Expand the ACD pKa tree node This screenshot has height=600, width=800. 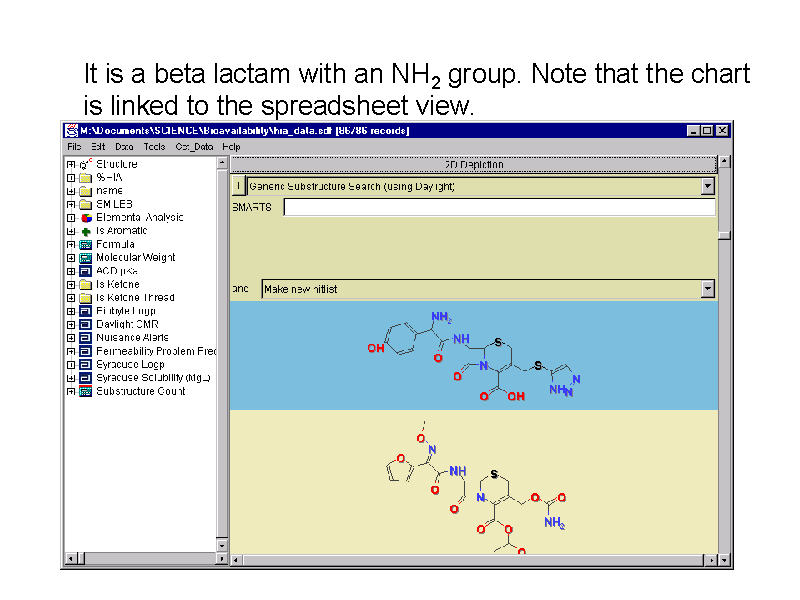click(x=71, y=271)
